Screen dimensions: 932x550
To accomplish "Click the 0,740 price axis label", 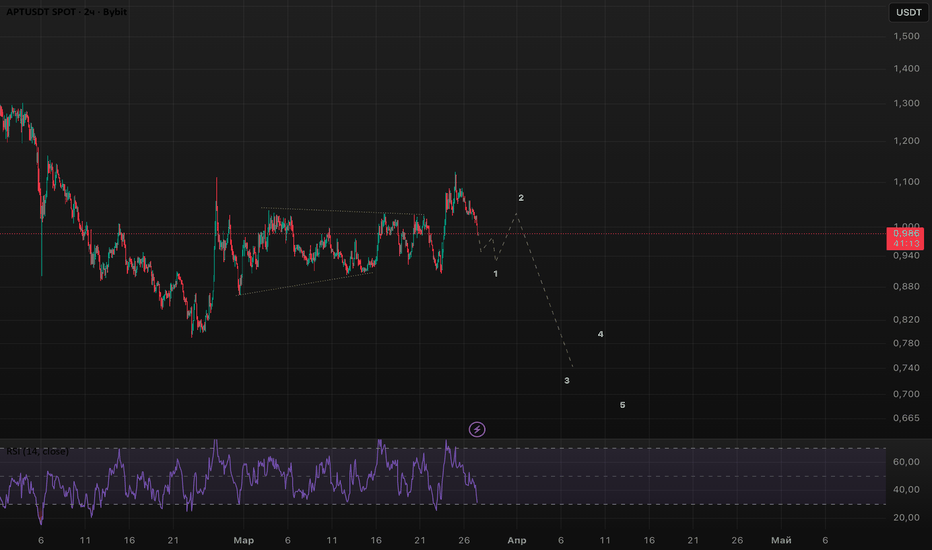I will pos(906,368).
